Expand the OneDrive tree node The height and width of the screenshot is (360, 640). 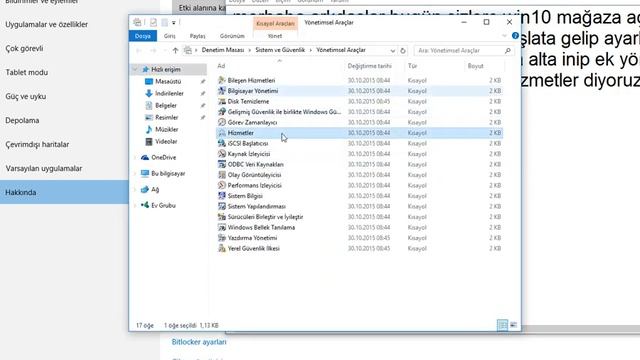pos(135,158)
